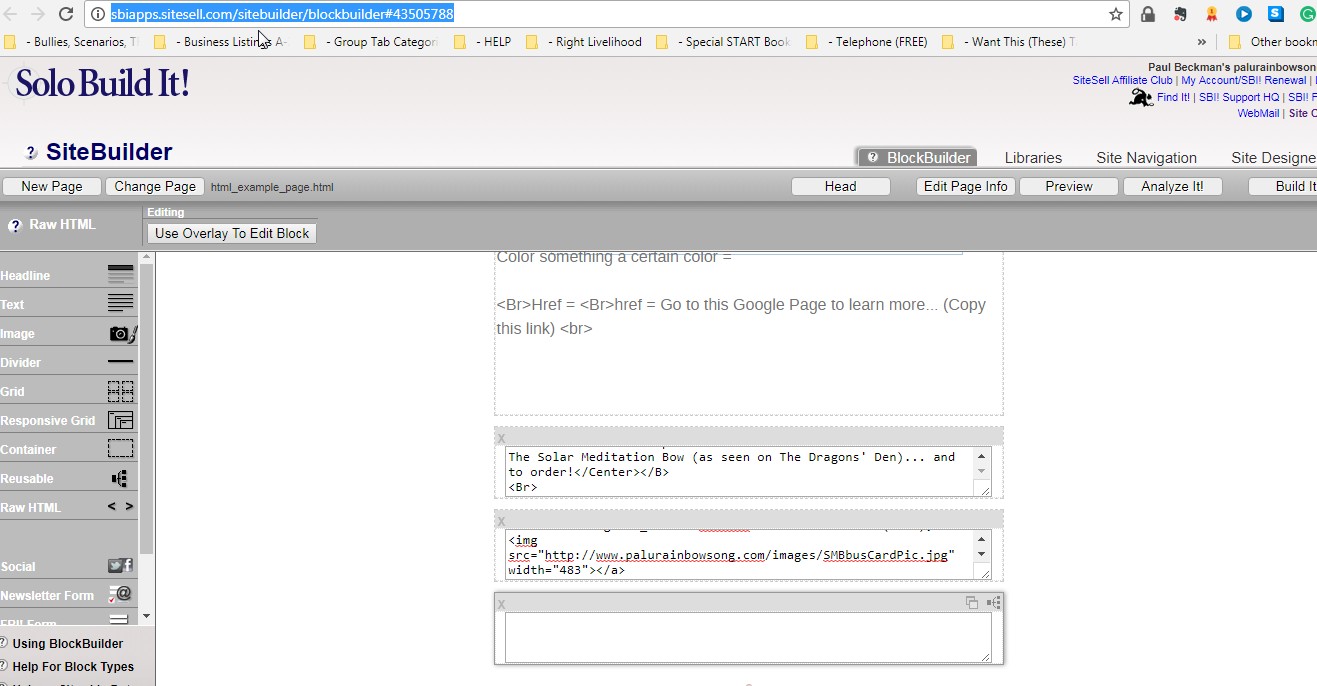Click Edit Page Info
Screen dimensions: 1317x686
click(966, 186)
